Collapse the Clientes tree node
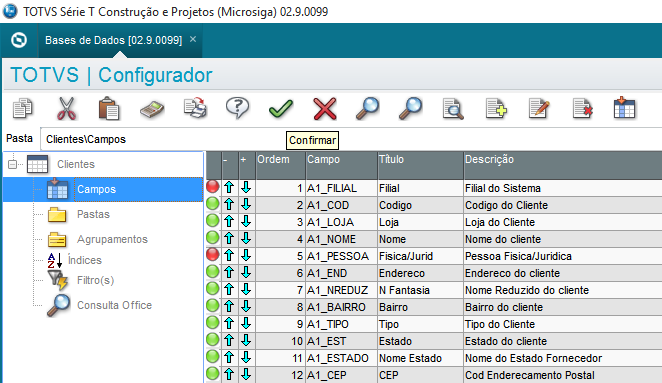This screenshot has width=662, height=383. pyautogui.click(x=13, y=164)
